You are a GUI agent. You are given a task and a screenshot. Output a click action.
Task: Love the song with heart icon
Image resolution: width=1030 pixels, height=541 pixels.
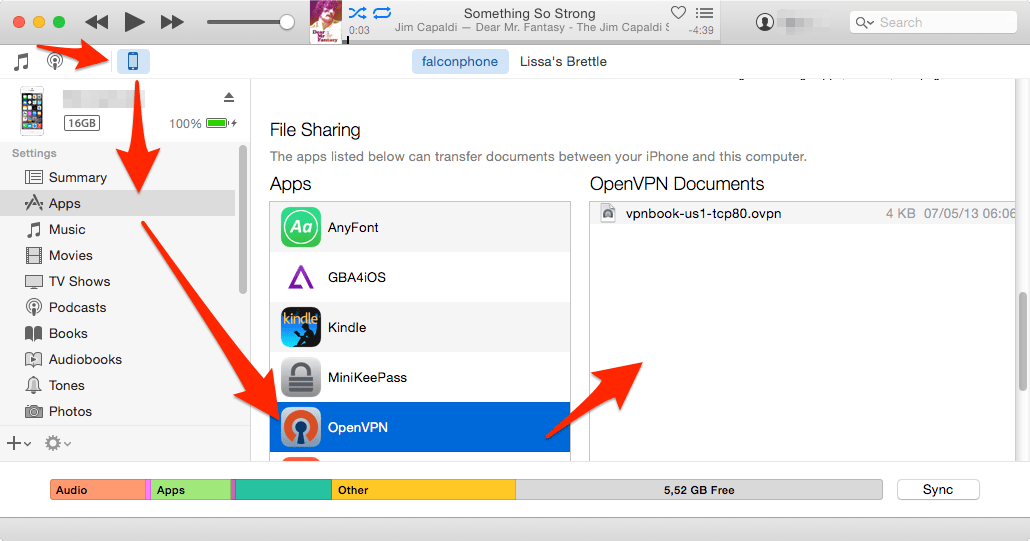(x=678, y=12)
